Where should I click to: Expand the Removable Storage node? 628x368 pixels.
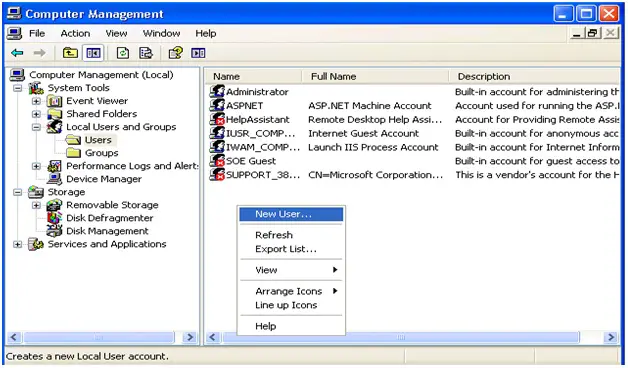[36, 205]
